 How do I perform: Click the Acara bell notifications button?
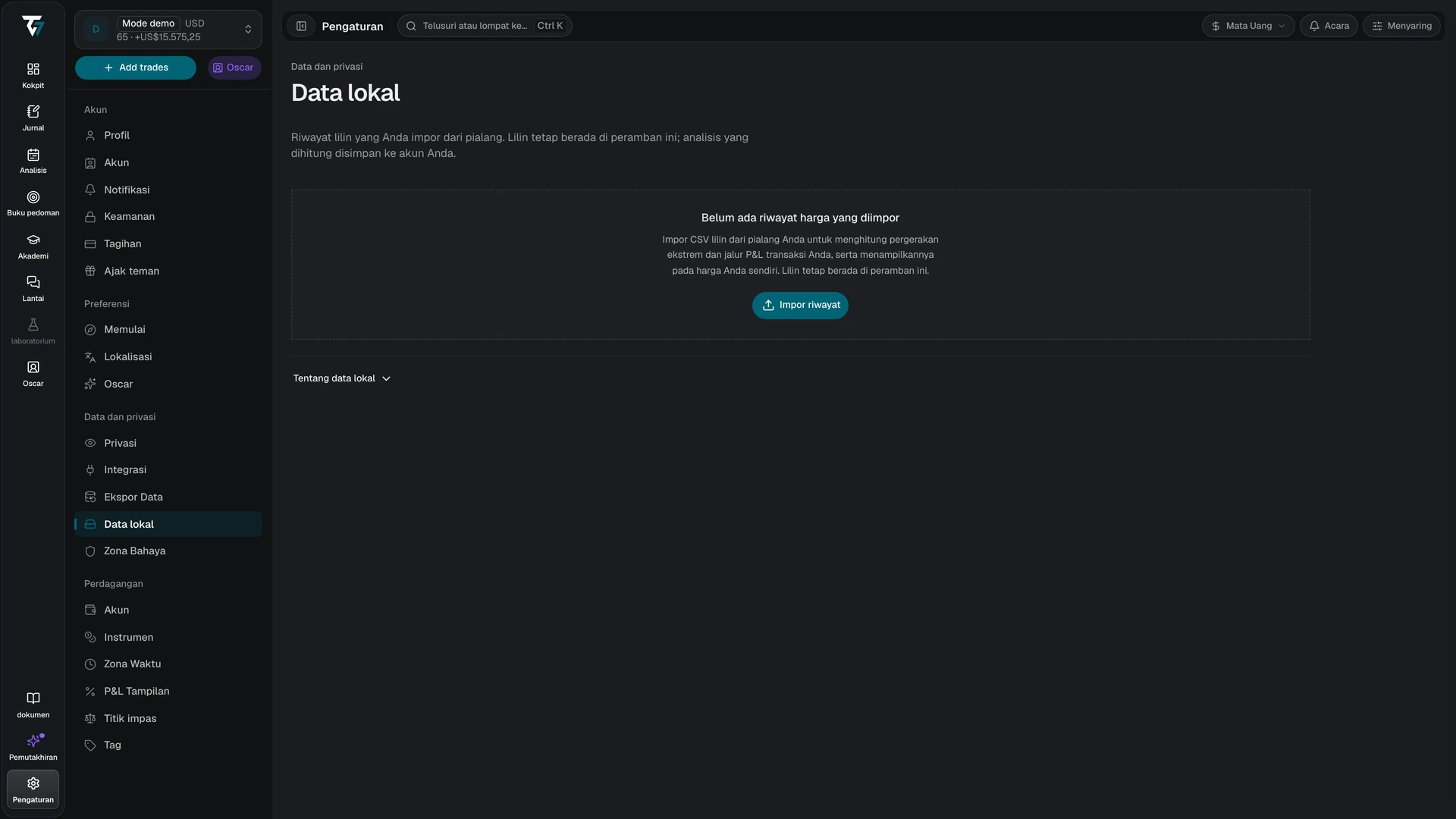(x=1329, y=26)
